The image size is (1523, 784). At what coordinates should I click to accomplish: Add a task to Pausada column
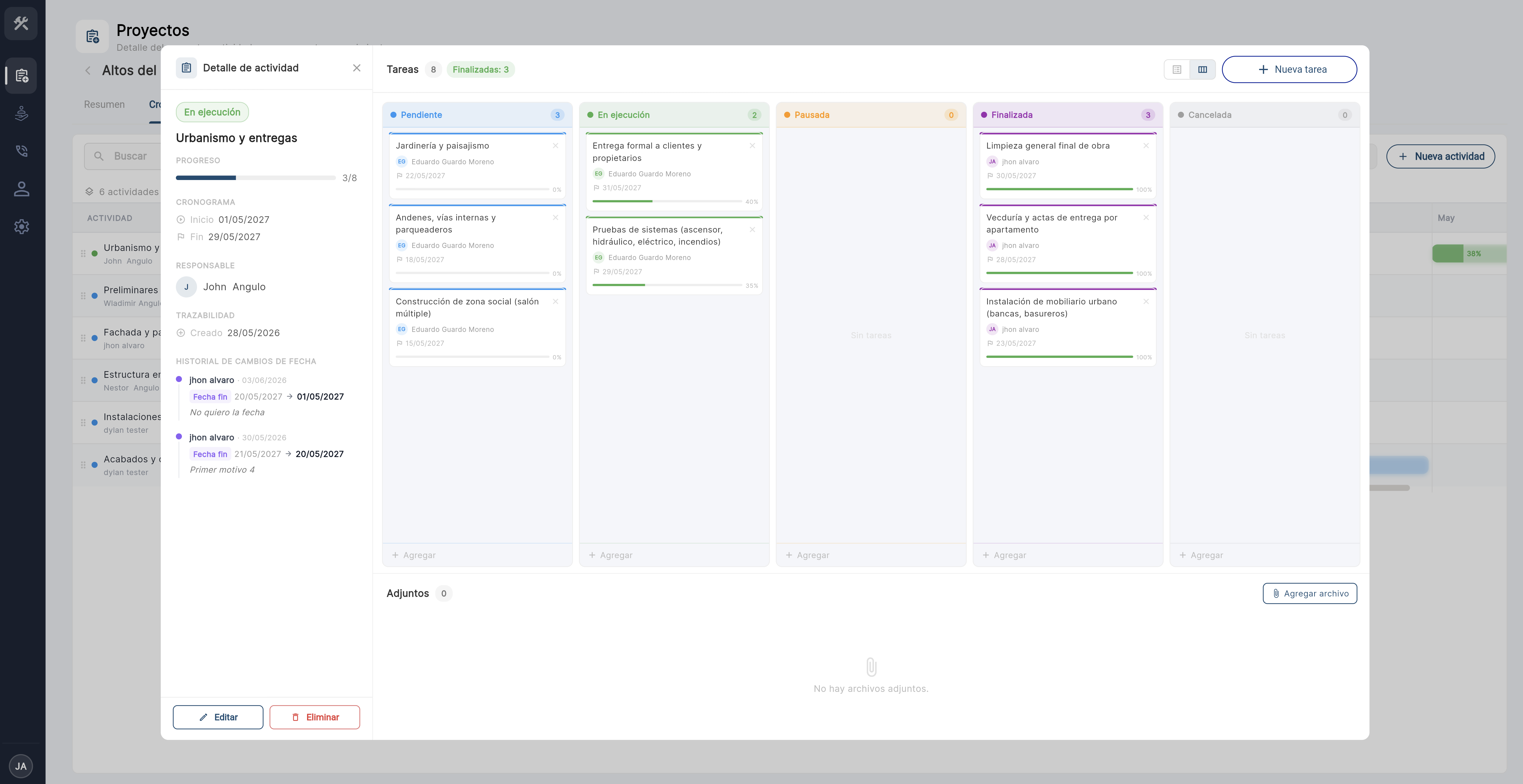coord(871,555)
